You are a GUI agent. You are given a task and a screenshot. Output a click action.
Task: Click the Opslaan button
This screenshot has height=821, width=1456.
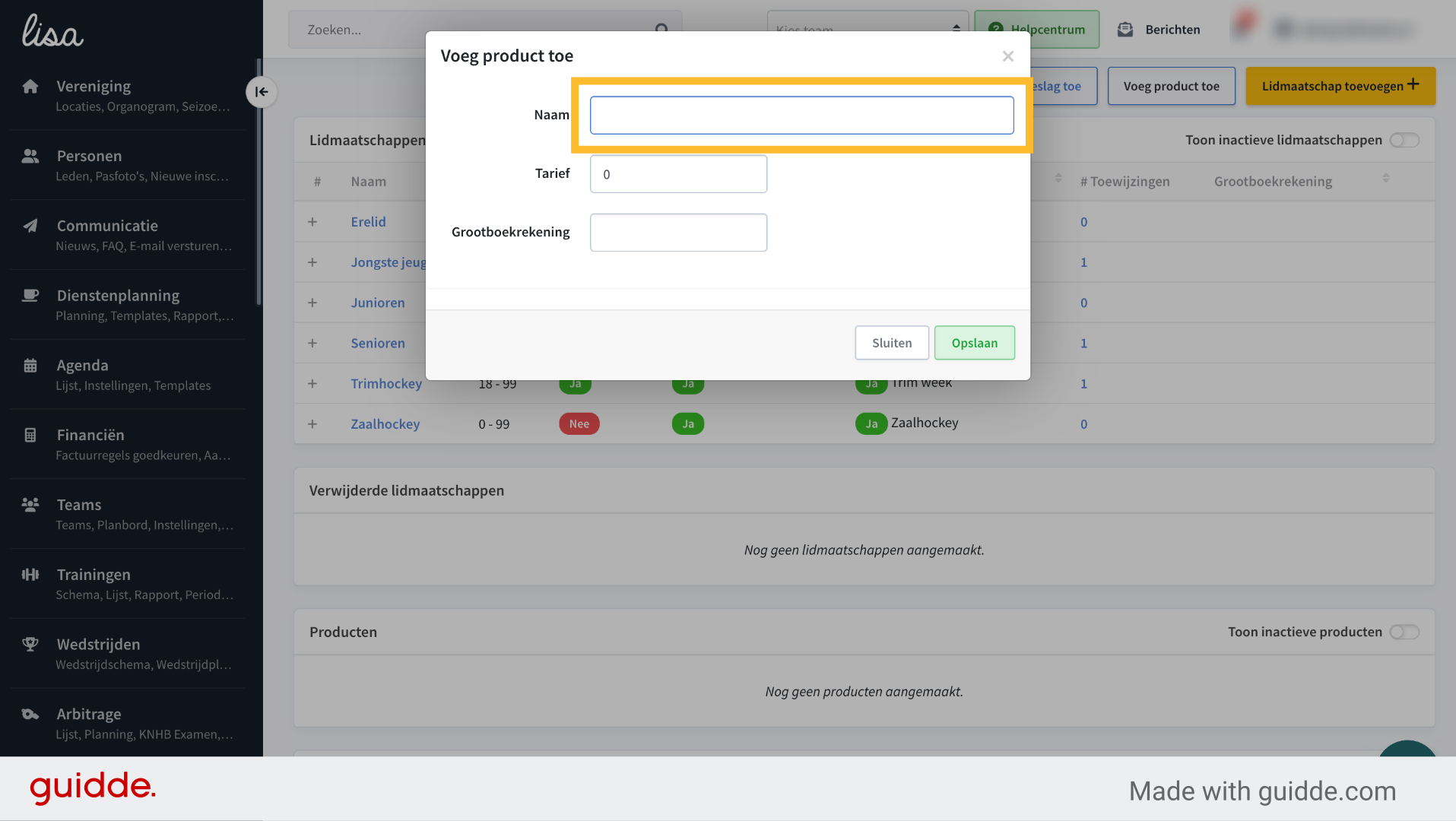(x=974, y=343)
